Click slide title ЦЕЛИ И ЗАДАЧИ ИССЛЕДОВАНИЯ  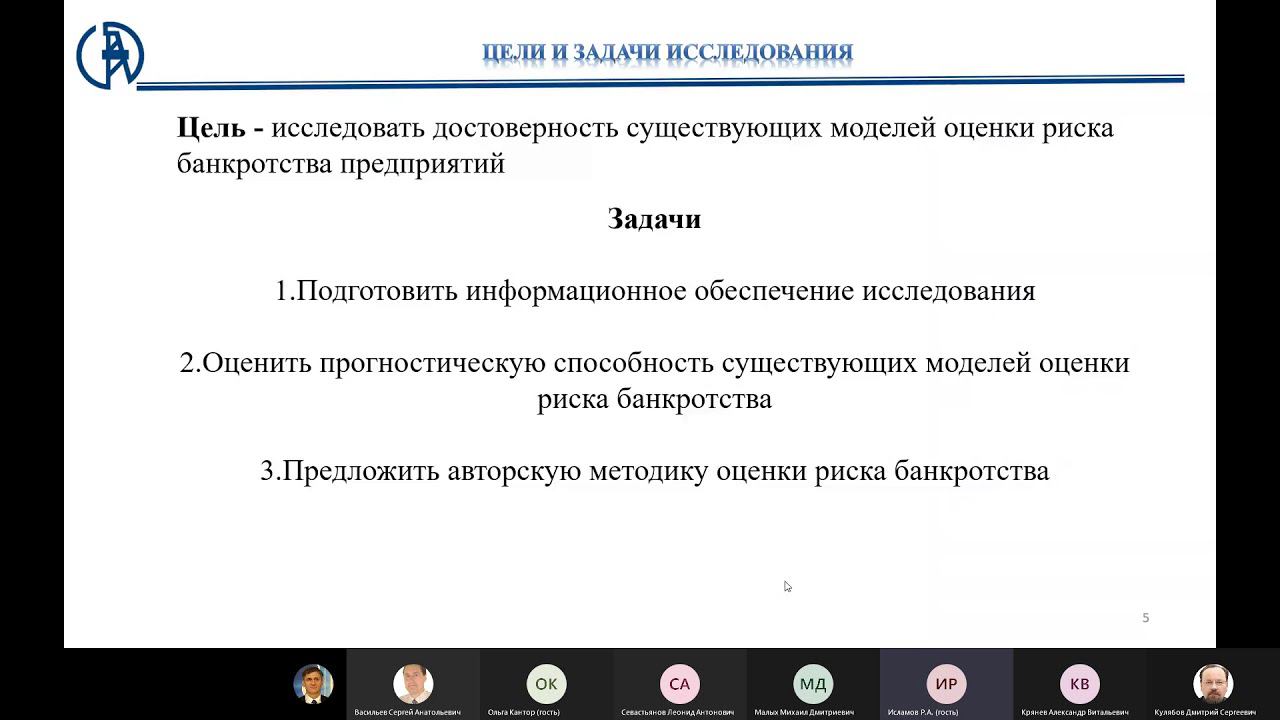(x=667, y=52)
